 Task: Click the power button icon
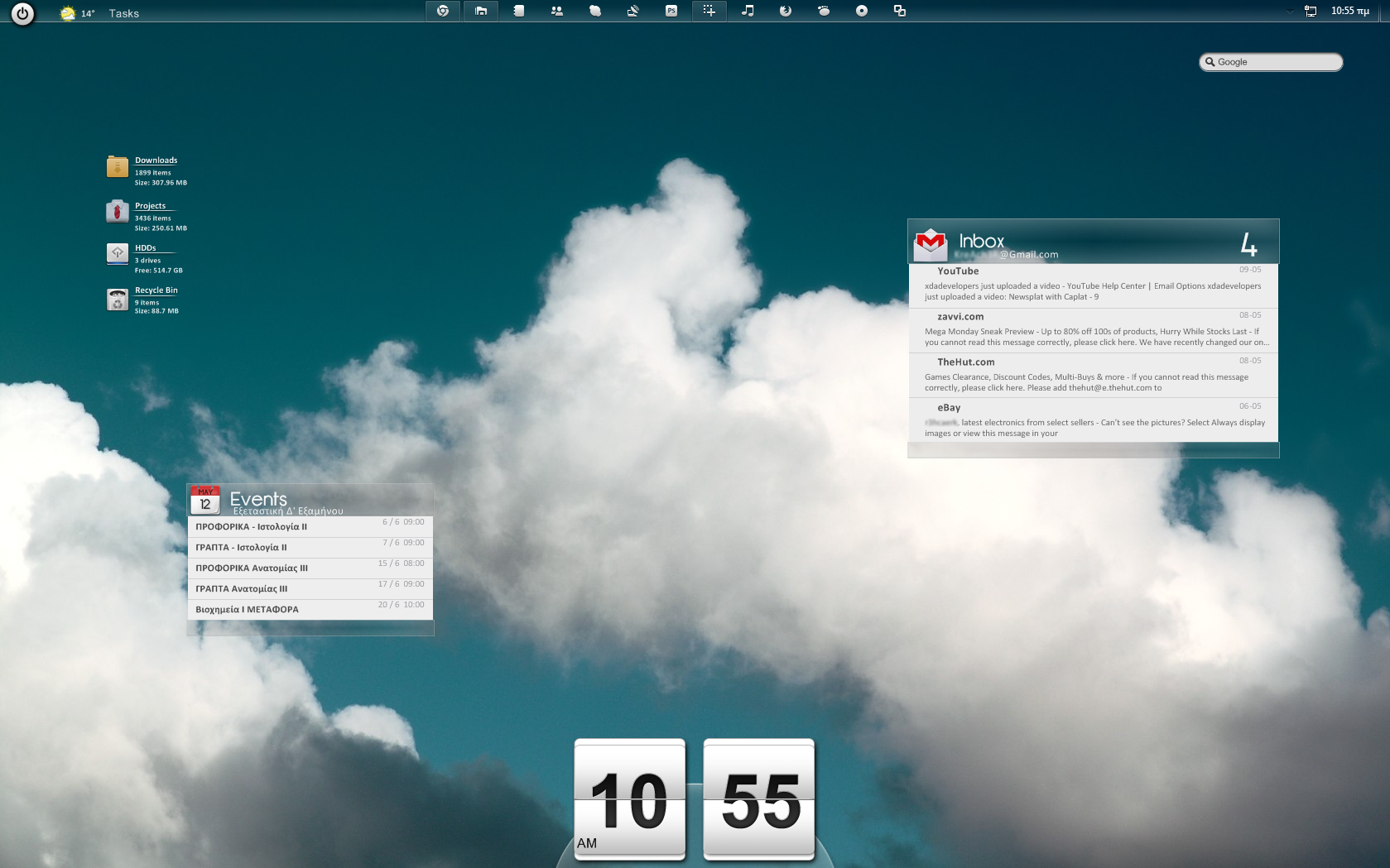point(22,13)
